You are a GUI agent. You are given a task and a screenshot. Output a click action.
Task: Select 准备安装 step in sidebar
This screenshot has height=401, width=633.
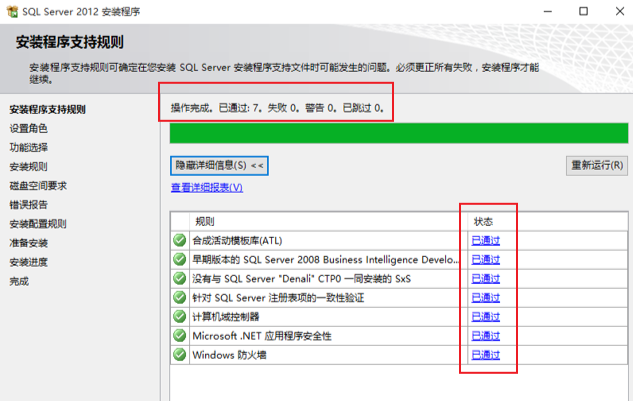(x=29, y=243)
